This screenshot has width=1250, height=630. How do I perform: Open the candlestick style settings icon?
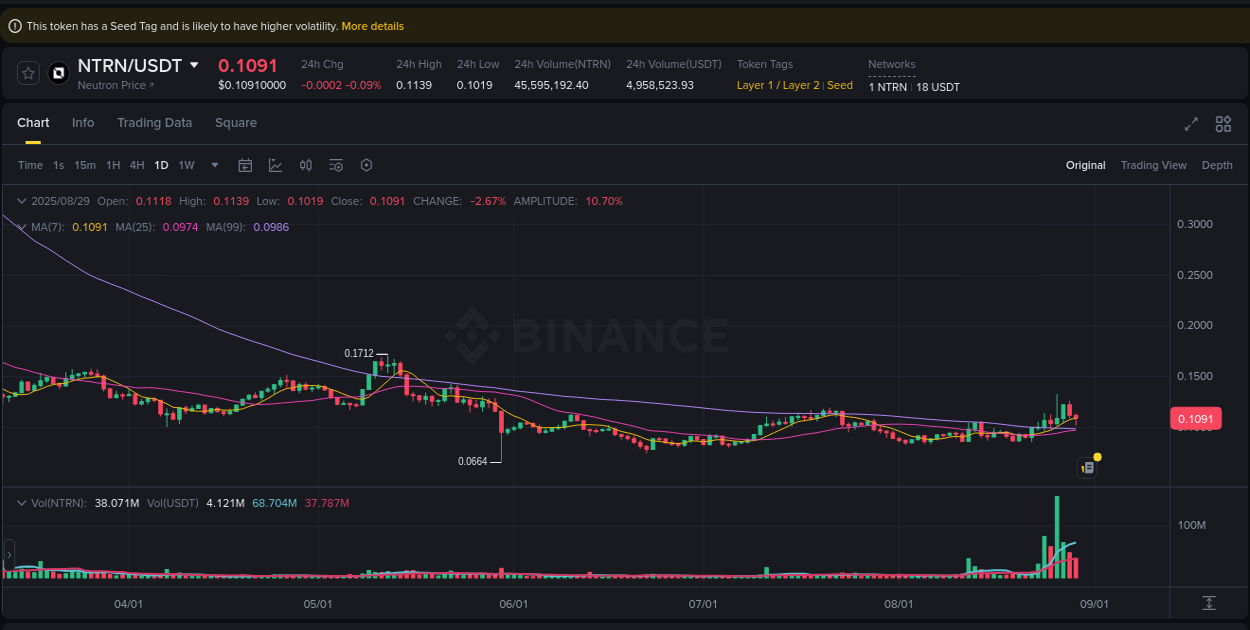click(306, 165)
